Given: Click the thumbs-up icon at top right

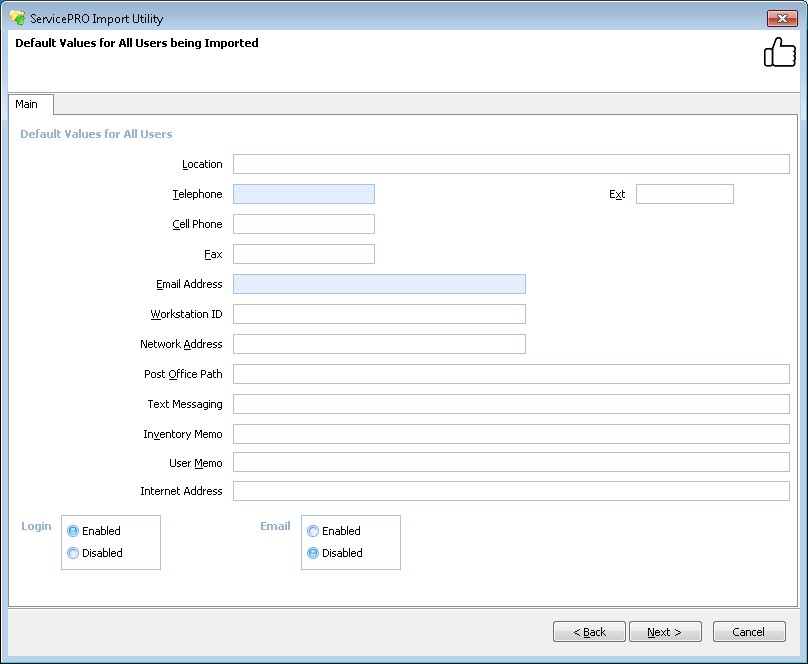Looking at the screenshot, I should click(780, 52).
